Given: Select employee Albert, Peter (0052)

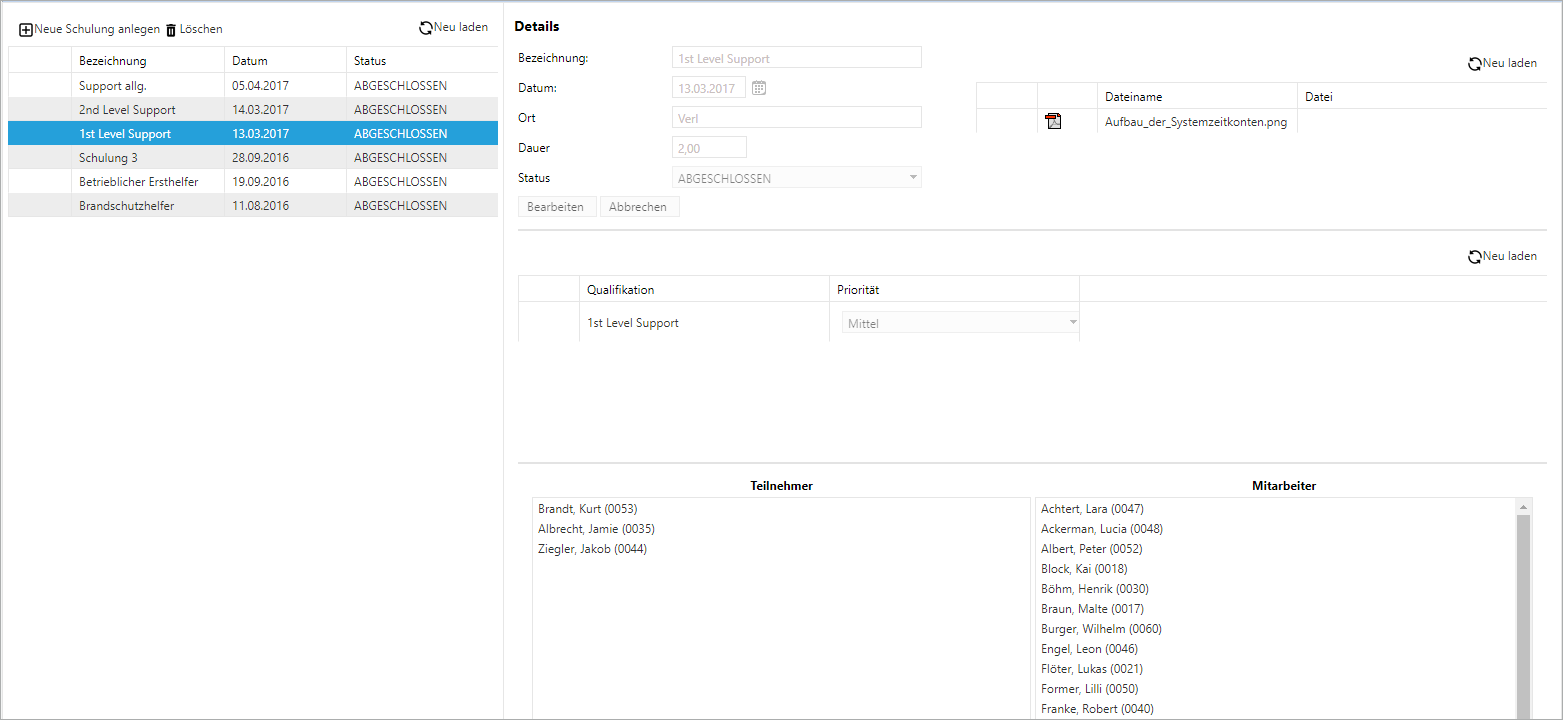Looking at the screenshot, I should [x=1091, y=549].
